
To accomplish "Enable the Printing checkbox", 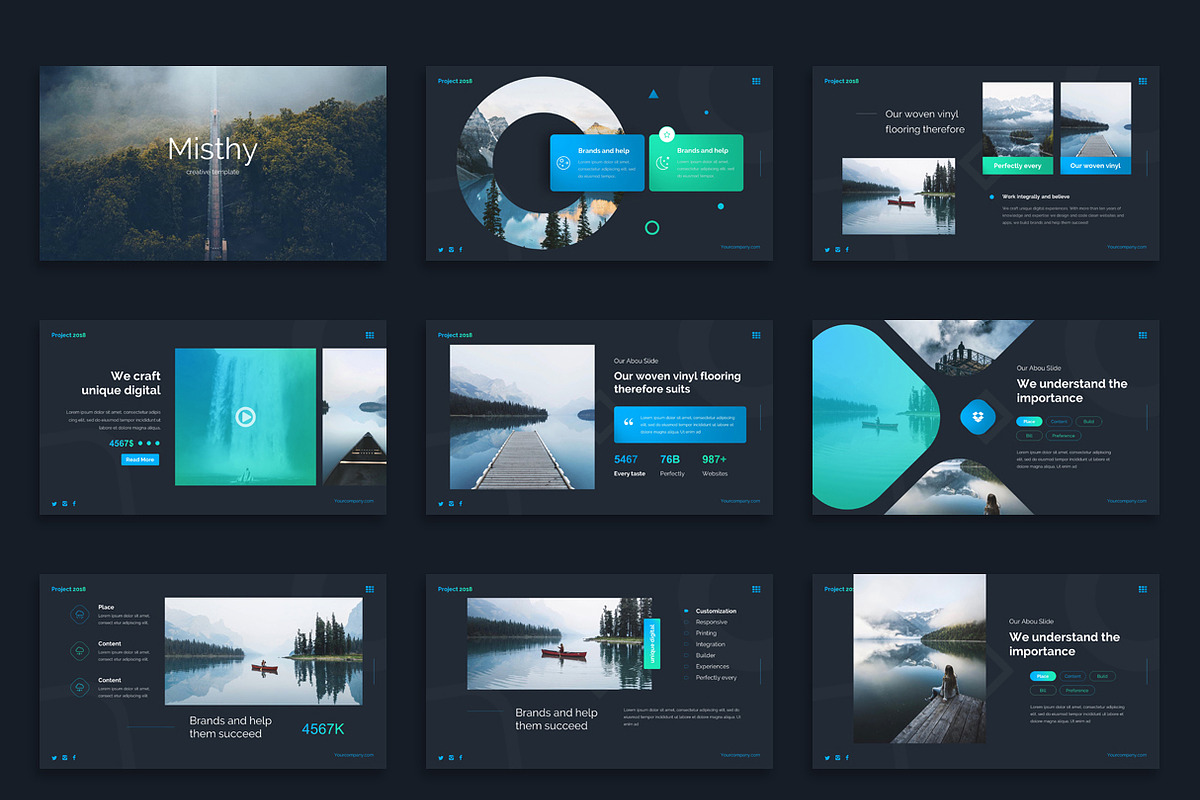I will 686,632.
